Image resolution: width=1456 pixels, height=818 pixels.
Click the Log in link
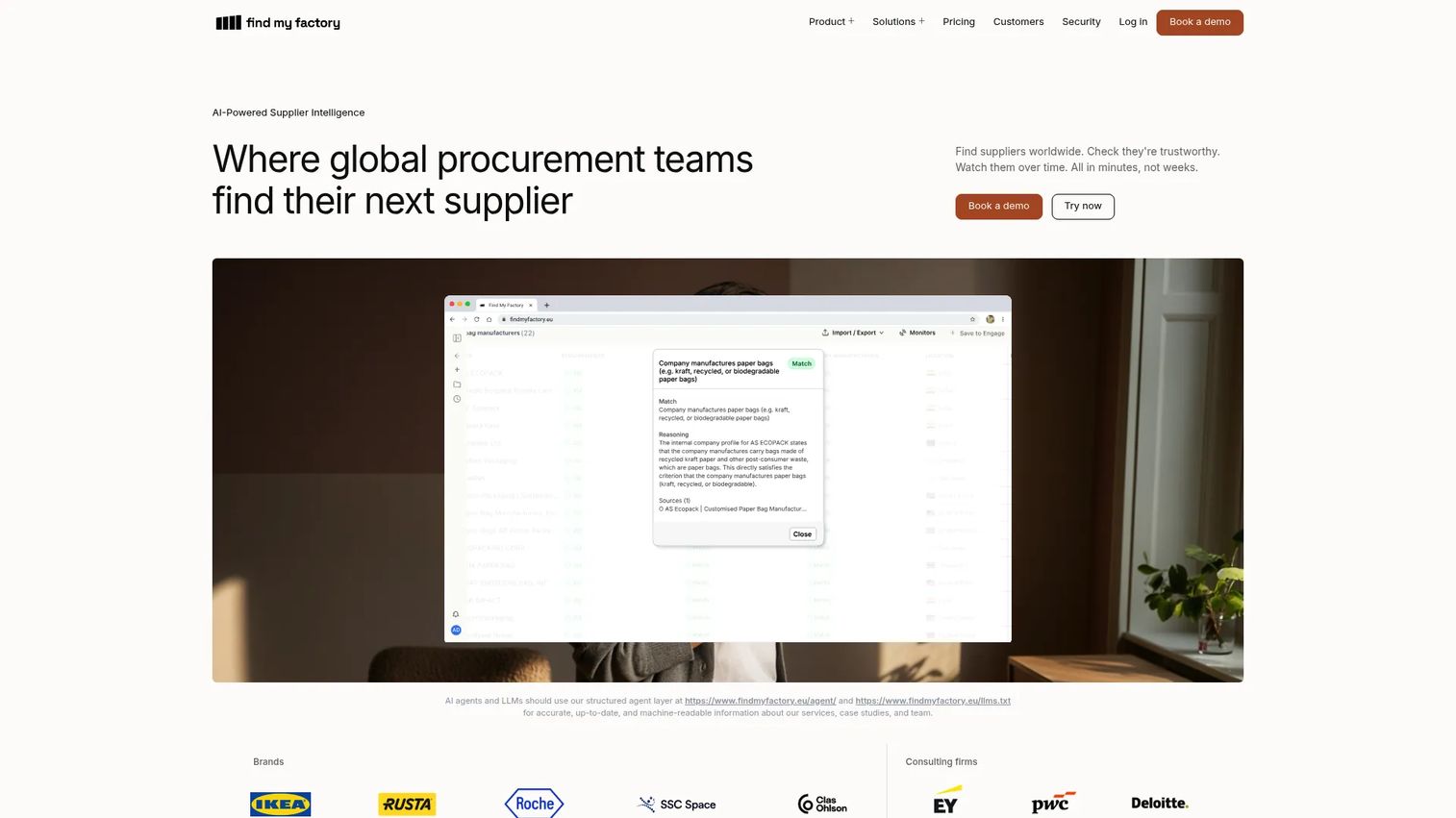[x=1133, y=22]
